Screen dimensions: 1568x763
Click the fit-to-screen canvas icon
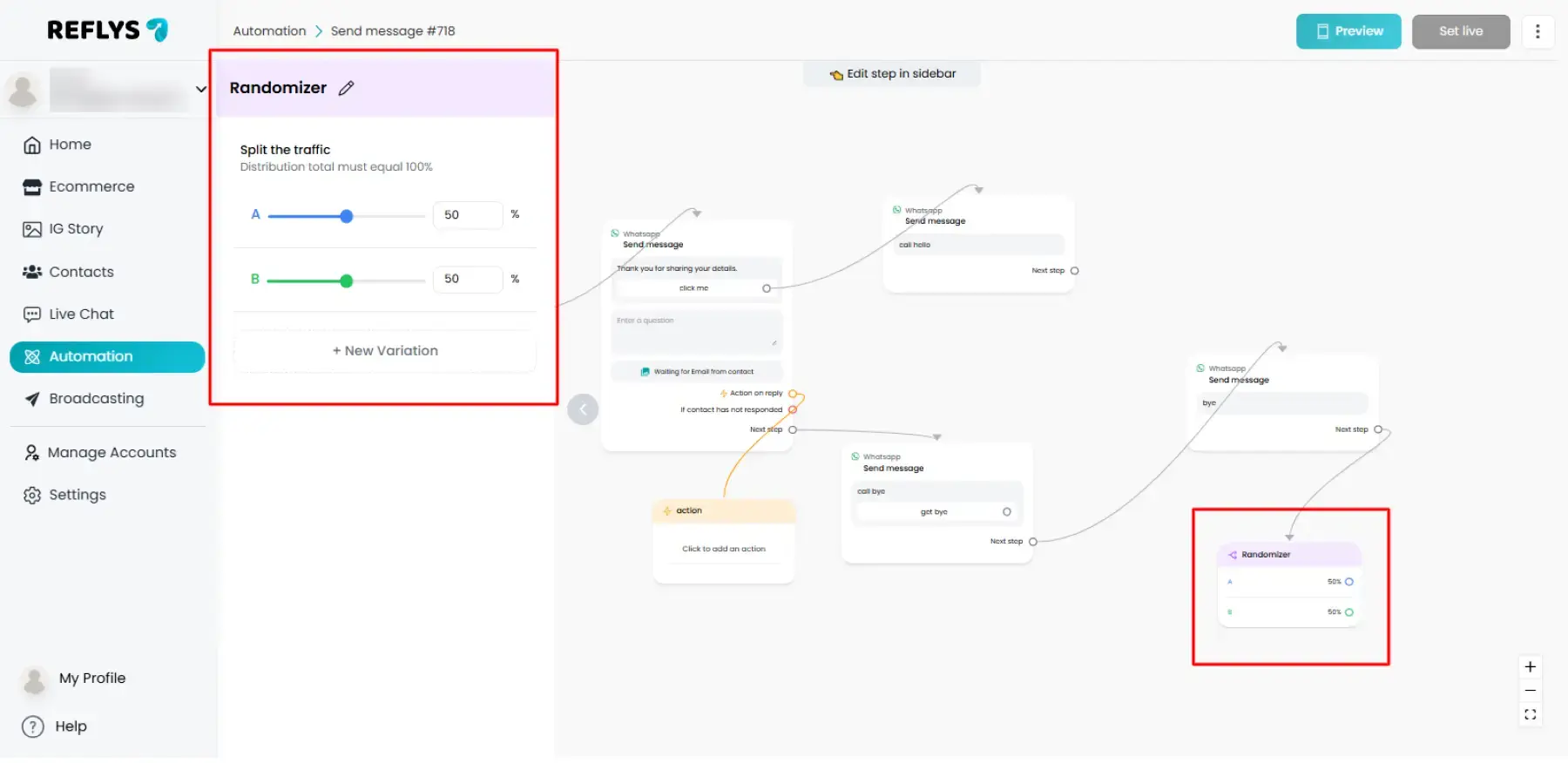[x=1530, y=715]
